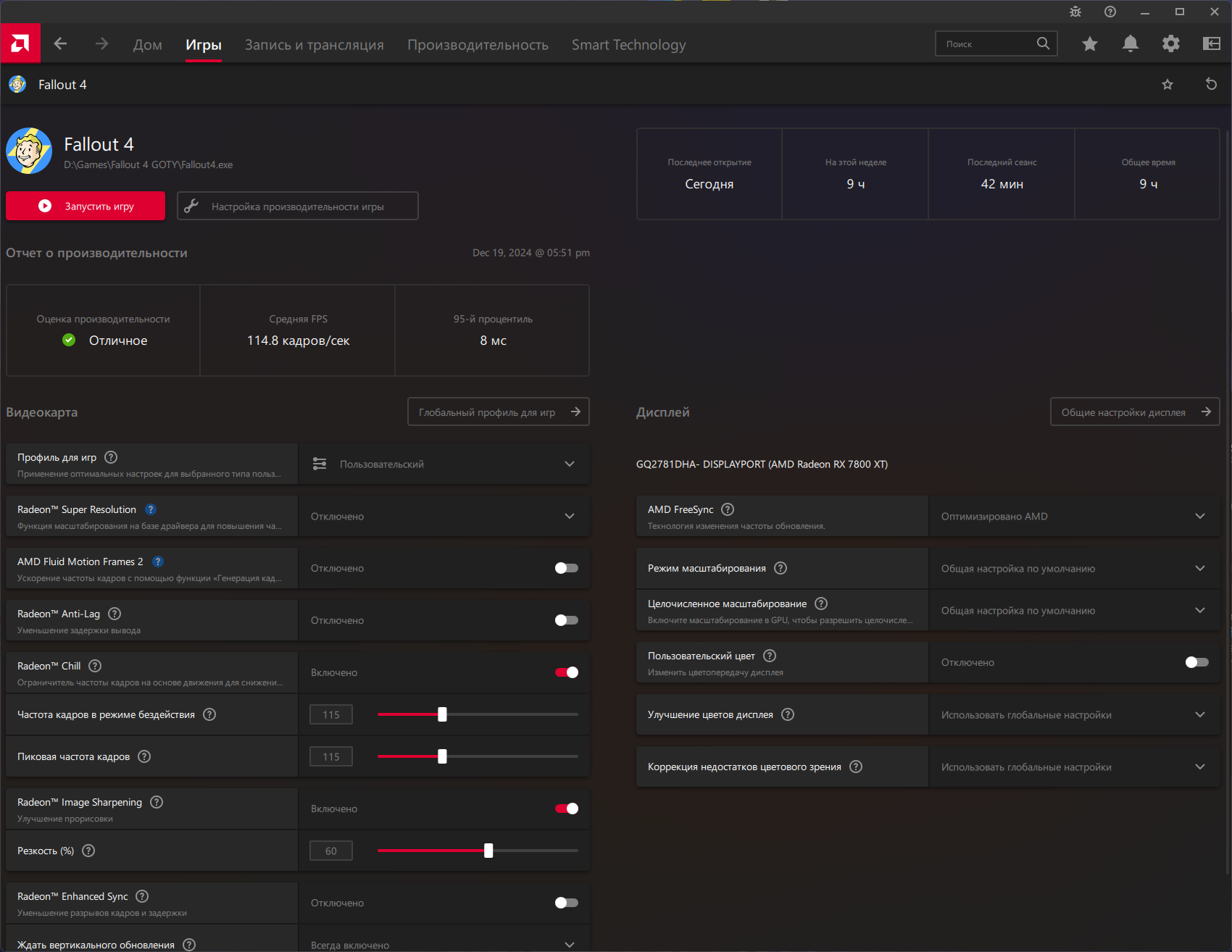Adjust Пиковая частота кадров slider
This screenshot has height=952, width=1232.
click(x=442, y=756)
